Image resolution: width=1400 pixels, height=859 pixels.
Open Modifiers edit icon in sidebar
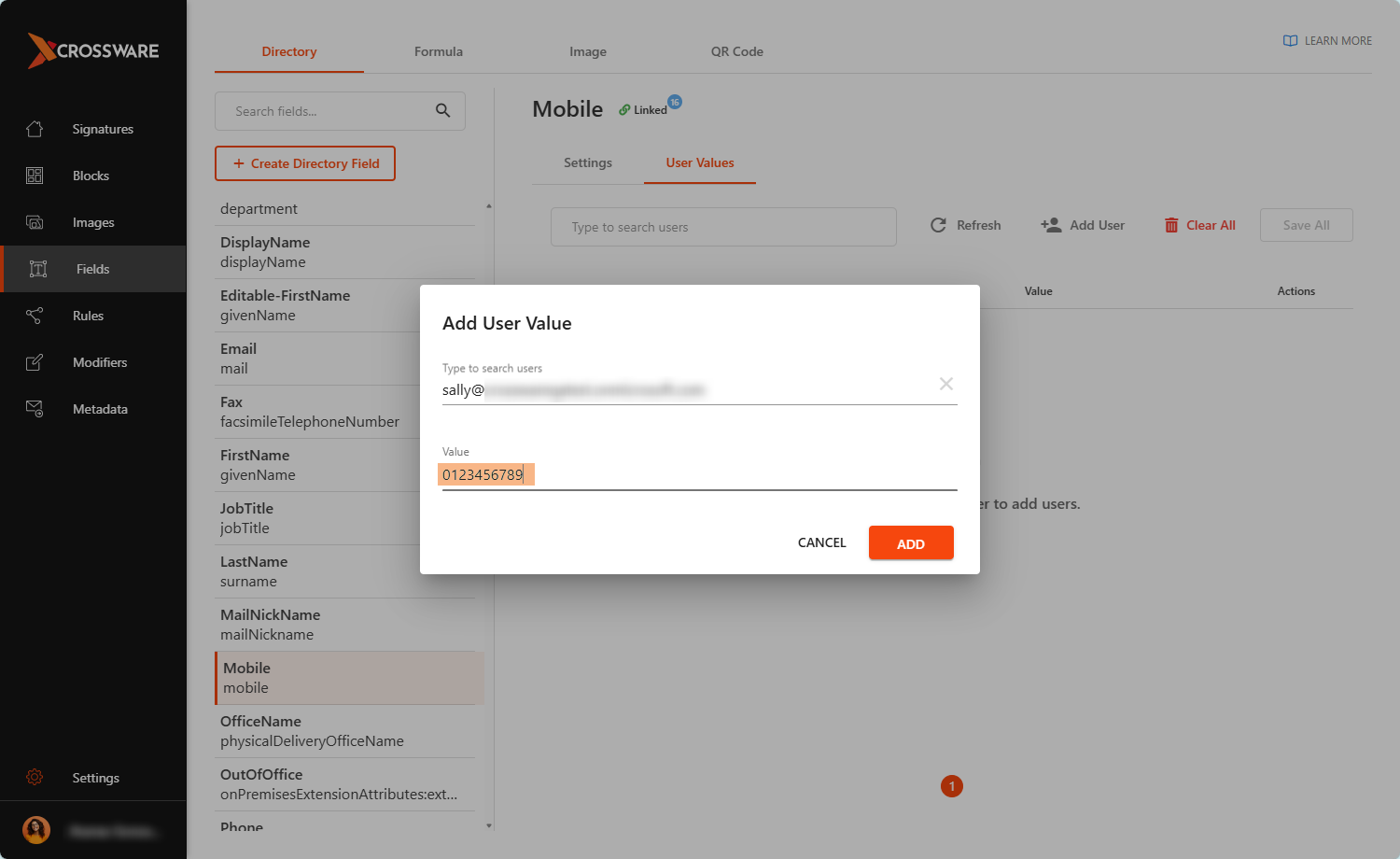click(x=35, y=362)
